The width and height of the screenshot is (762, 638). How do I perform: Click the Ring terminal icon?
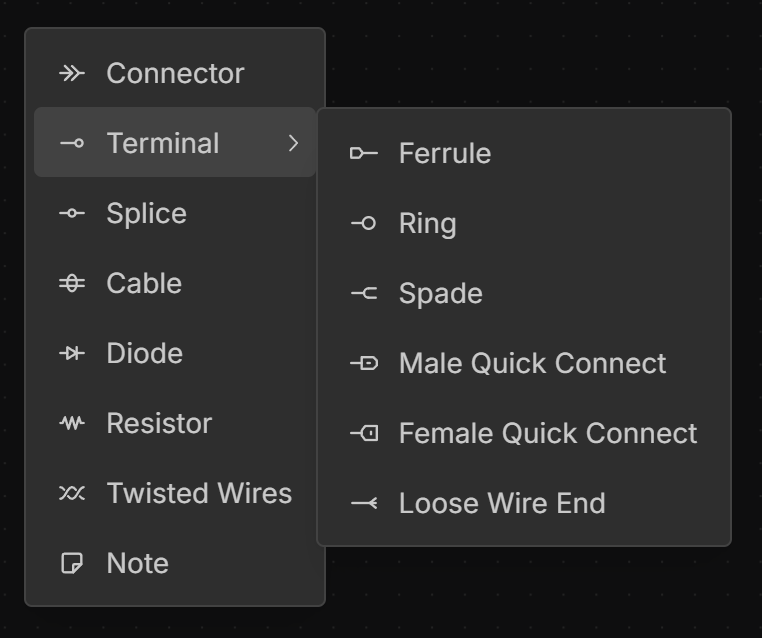[x=364, y=223]
